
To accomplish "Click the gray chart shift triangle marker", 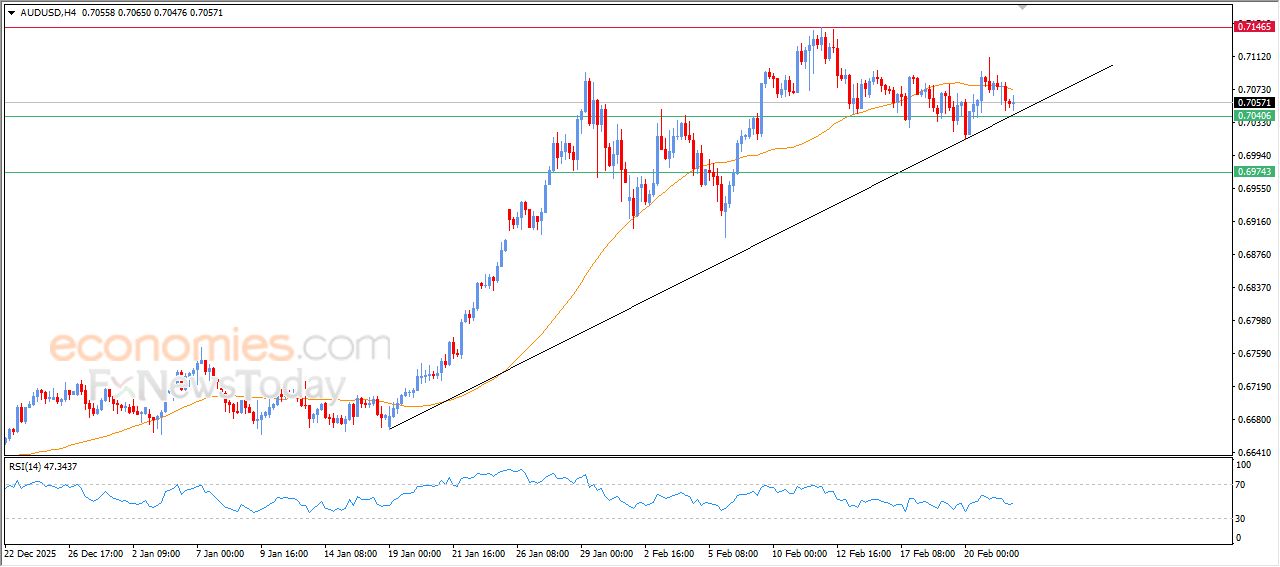I will coord(1022,6).
